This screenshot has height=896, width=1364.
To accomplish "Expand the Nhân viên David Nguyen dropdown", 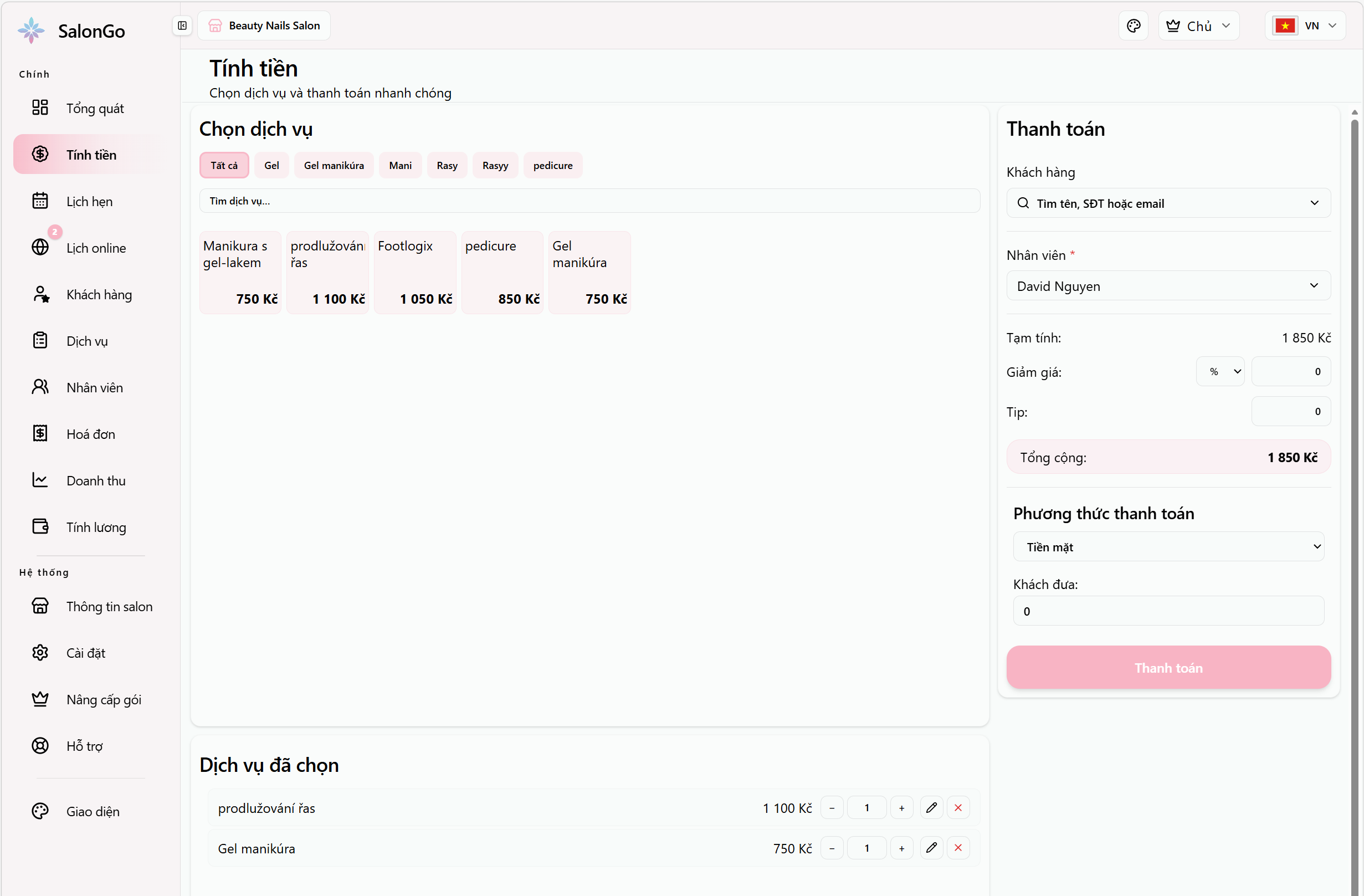I will coord(1168,286).
